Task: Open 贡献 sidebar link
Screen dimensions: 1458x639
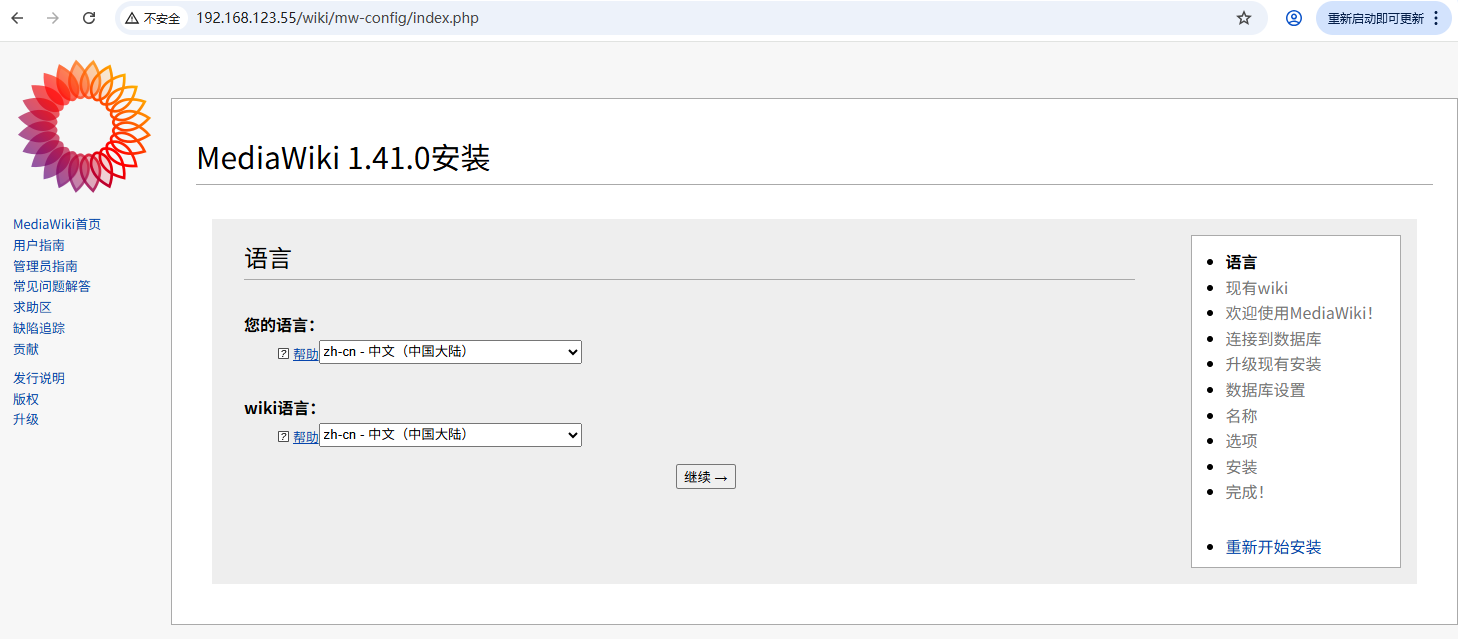Action: [26, 349]
